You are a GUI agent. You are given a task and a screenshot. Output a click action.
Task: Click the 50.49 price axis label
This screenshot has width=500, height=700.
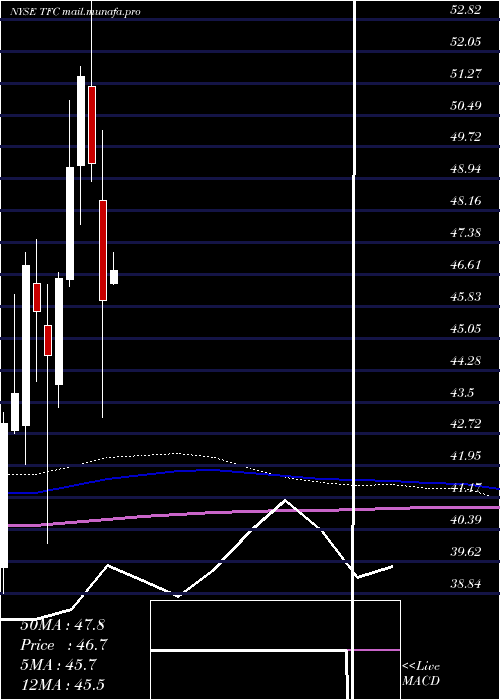[466, 105]
